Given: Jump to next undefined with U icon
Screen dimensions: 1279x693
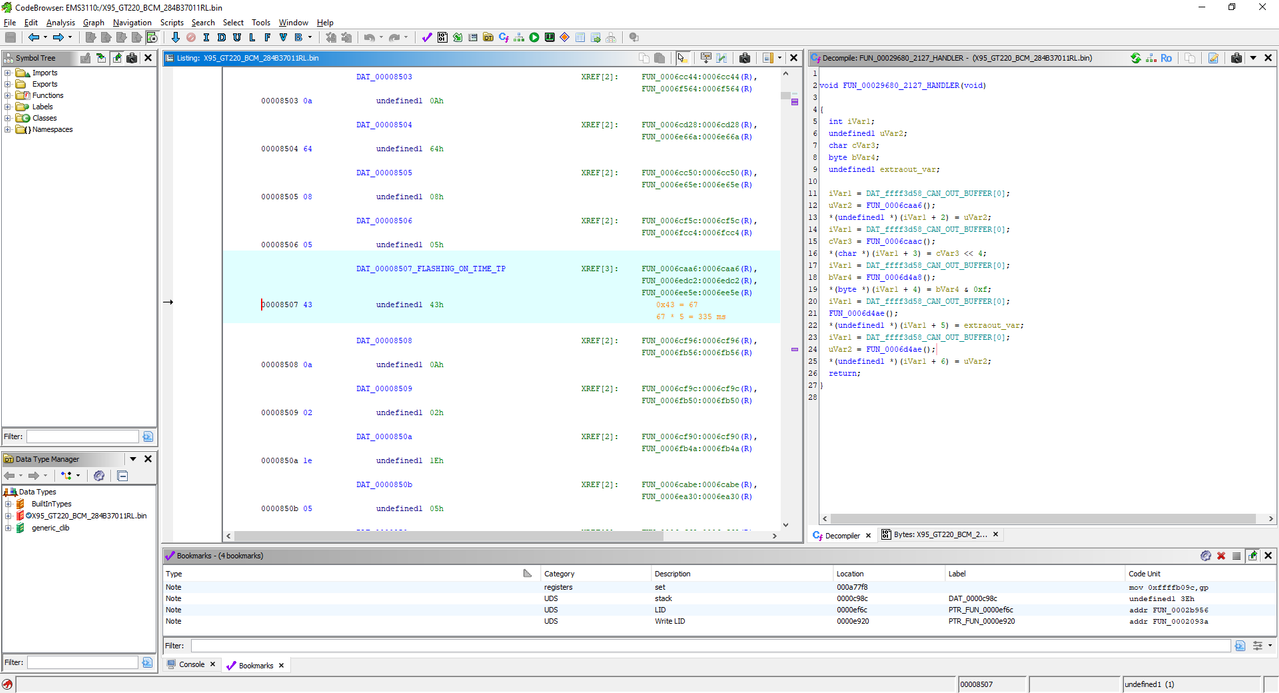Looking at the screenshot, I should [236, 37].
